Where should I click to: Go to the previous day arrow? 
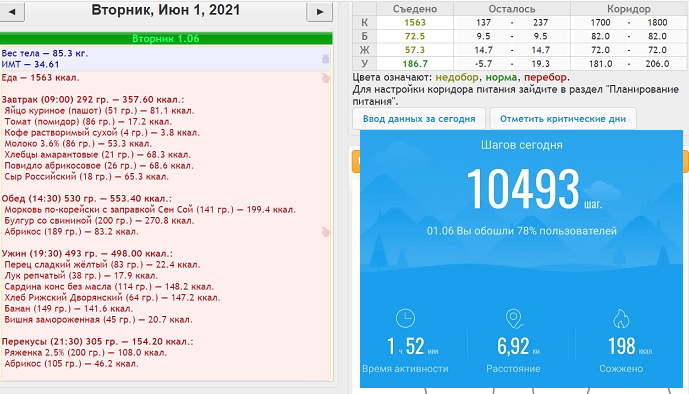[12, 11]
